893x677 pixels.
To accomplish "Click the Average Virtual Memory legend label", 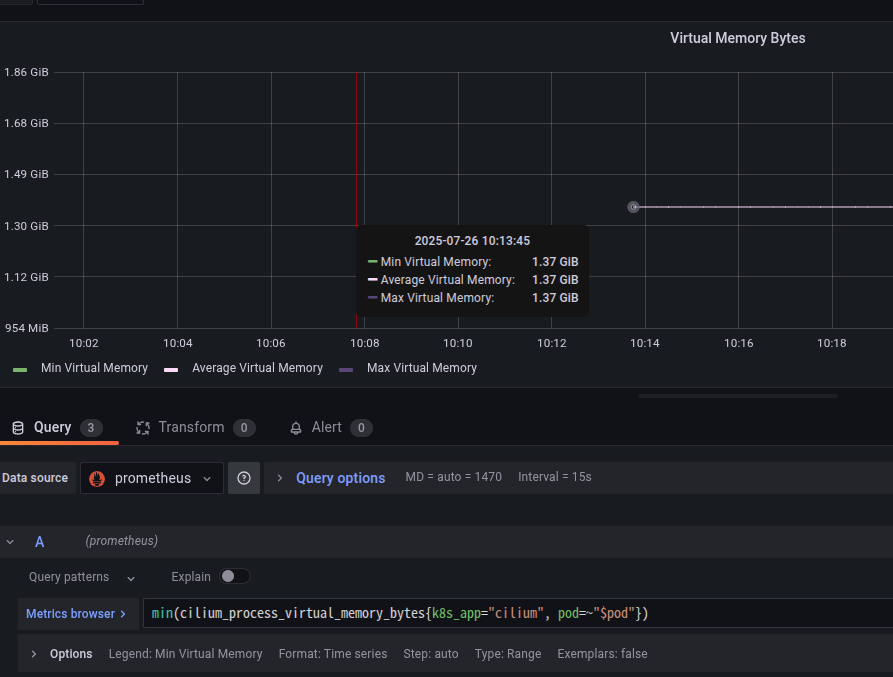I will pyautogui.click(x=257, y=368).
